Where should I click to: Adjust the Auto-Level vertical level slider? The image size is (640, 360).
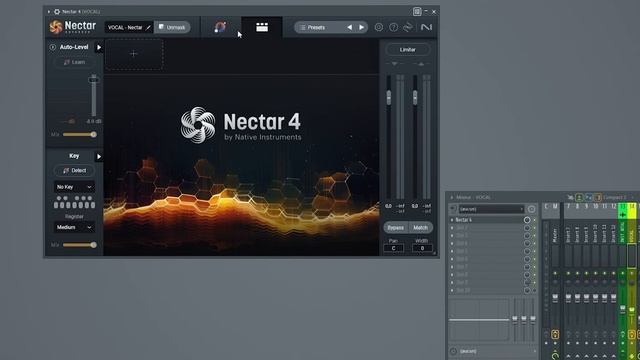(94, 80)
